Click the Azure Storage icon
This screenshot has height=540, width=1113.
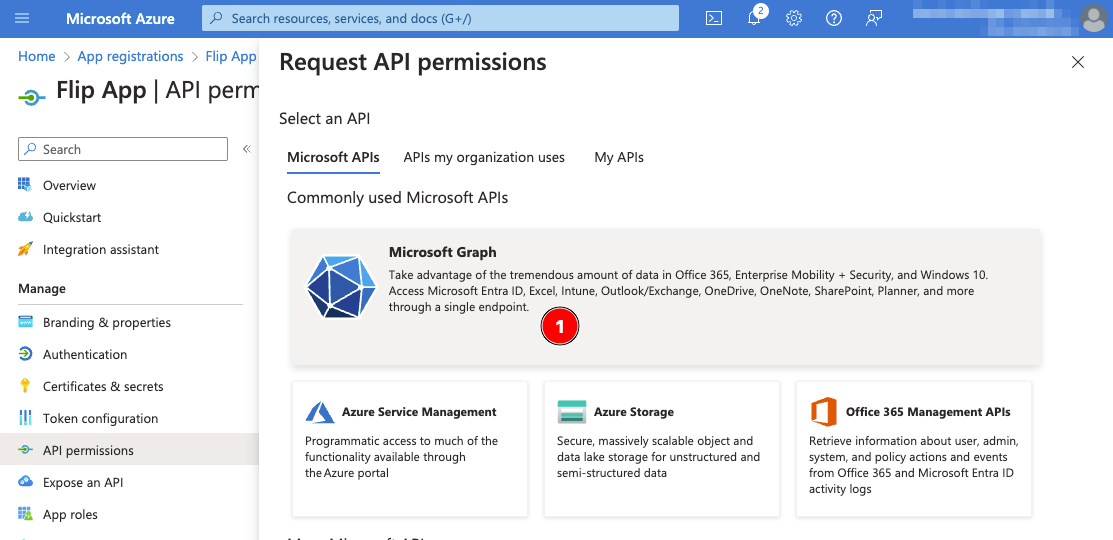pos(572,412)
